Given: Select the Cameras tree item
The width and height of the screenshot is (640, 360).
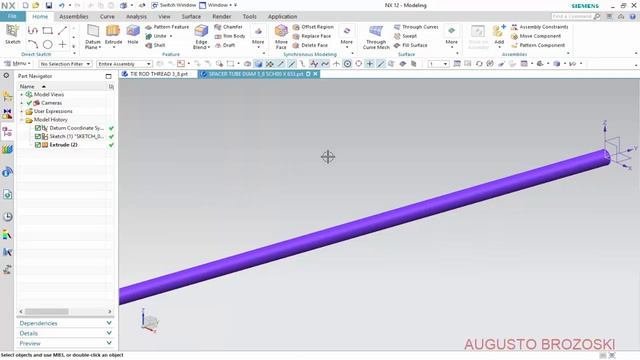Looking at the screenshot, I should pos(51,103).
